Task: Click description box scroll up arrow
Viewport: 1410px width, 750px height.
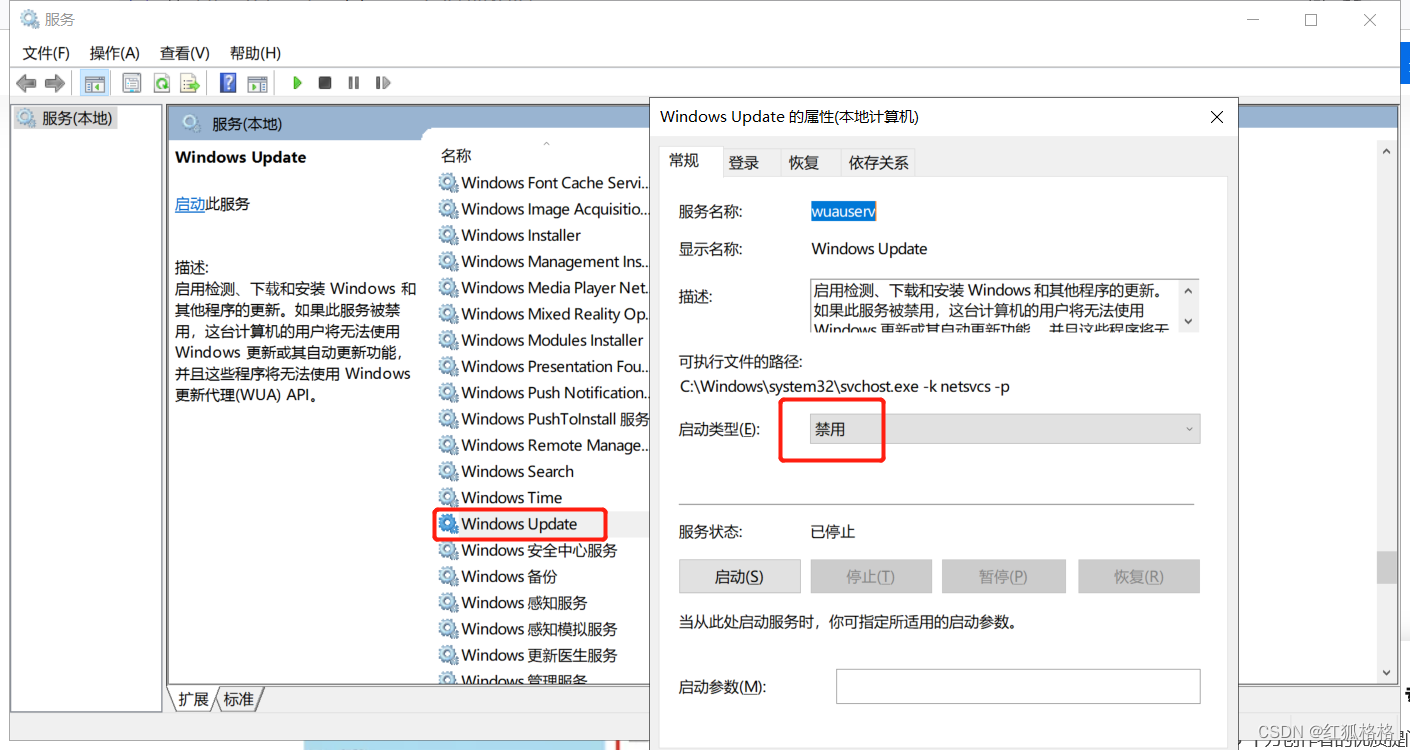Action: coord(1188,291)
